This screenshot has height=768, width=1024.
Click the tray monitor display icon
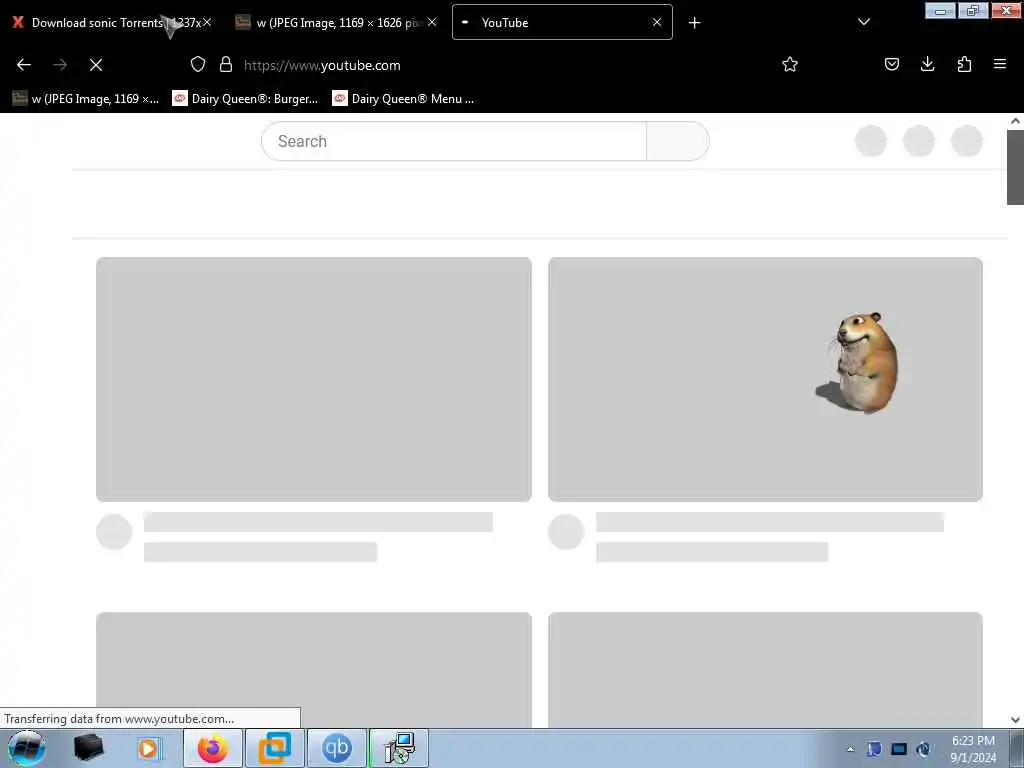pos(899,749)
